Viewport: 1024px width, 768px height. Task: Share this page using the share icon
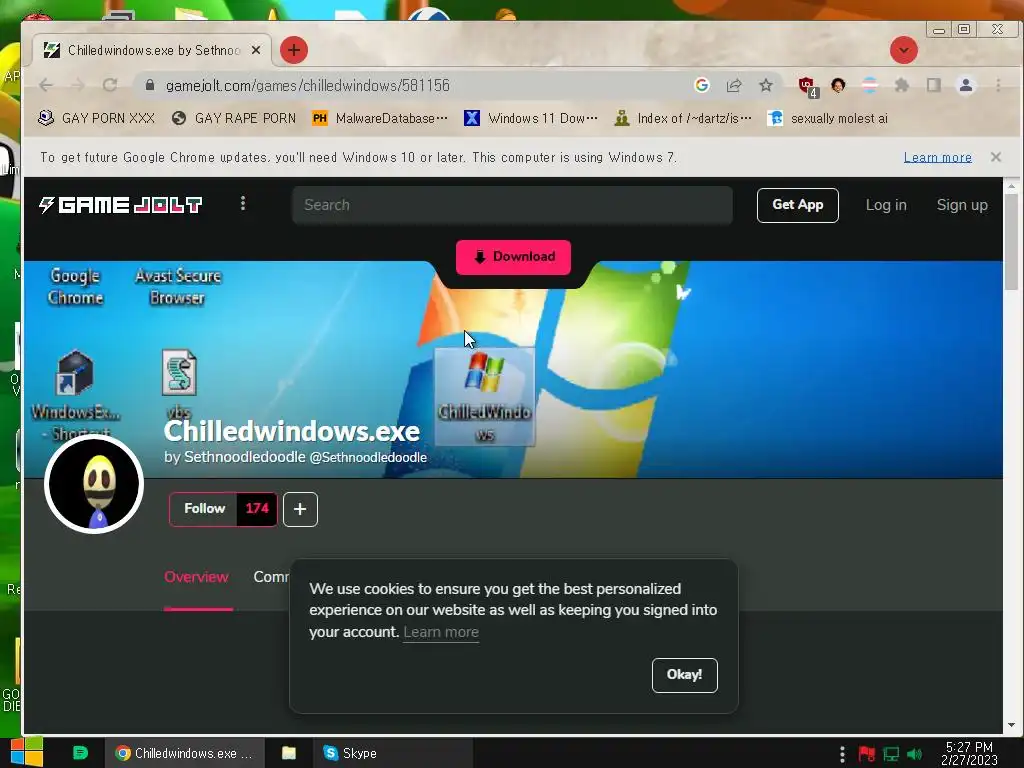pos(734,85)
